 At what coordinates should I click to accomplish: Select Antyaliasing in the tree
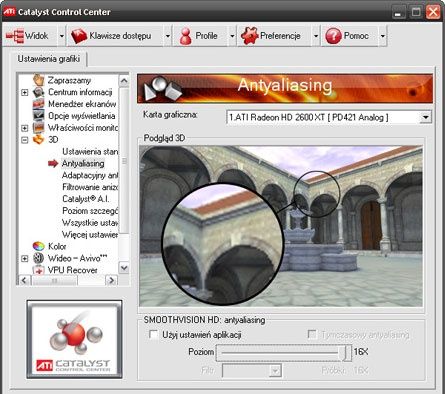(83, 164)
